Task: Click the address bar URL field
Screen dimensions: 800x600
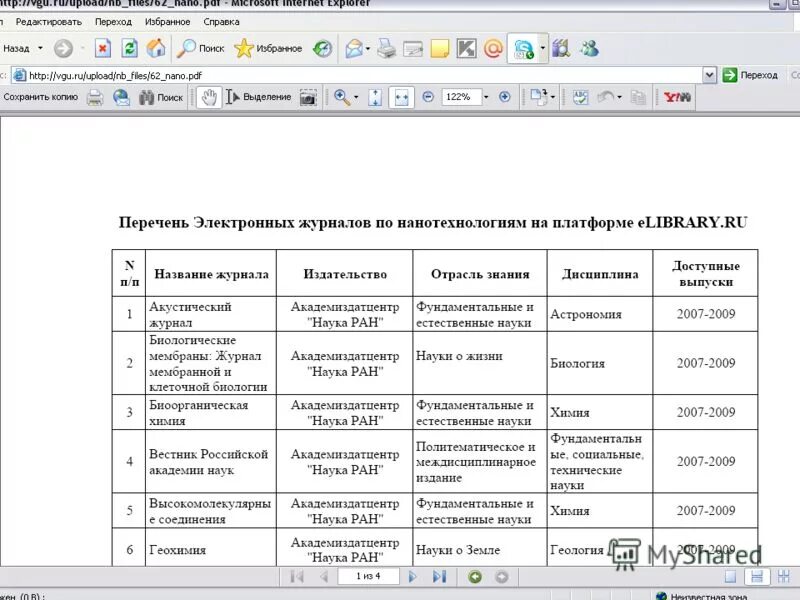Action: click(x=356, y=76)
